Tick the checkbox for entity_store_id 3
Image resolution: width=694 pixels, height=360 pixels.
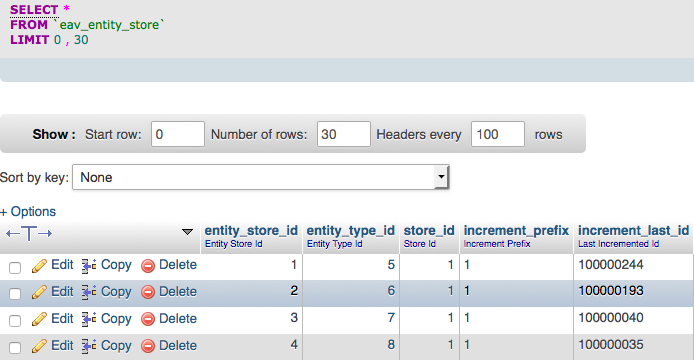pyautogui.click(x=15, y=321)
